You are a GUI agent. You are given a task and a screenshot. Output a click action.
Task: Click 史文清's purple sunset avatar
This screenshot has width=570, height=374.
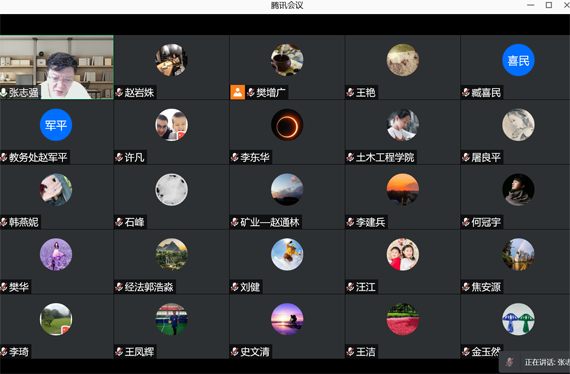(x=287, y=319)
